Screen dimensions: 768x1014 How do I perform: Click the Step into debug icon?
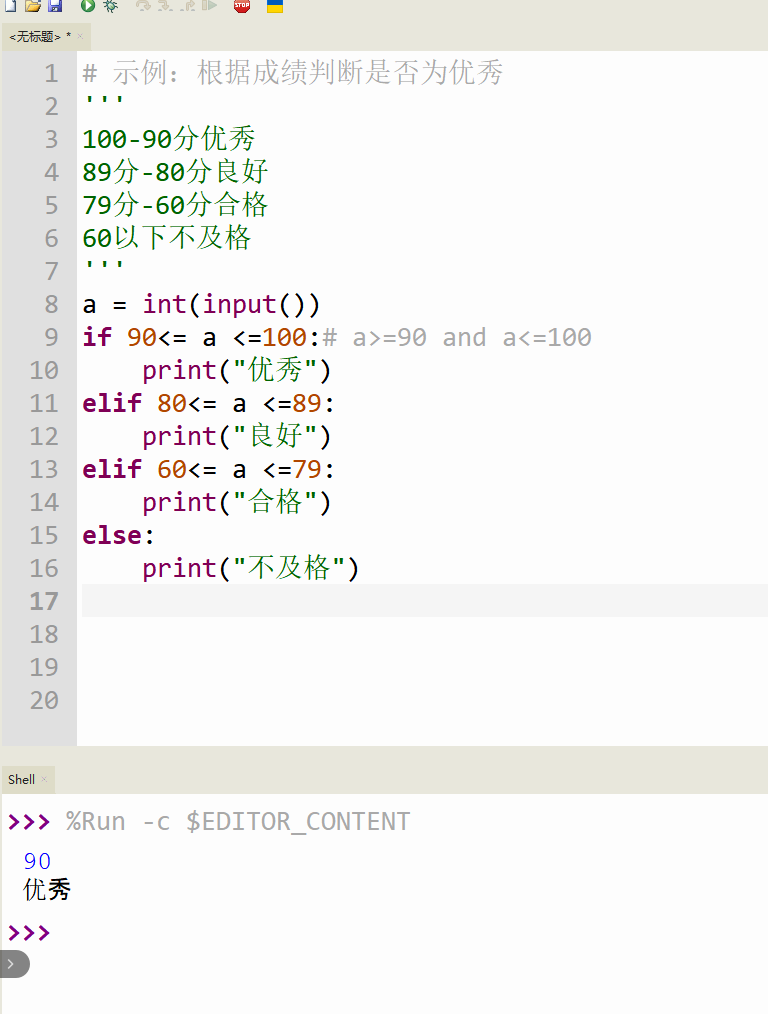[x=165, y=6]
